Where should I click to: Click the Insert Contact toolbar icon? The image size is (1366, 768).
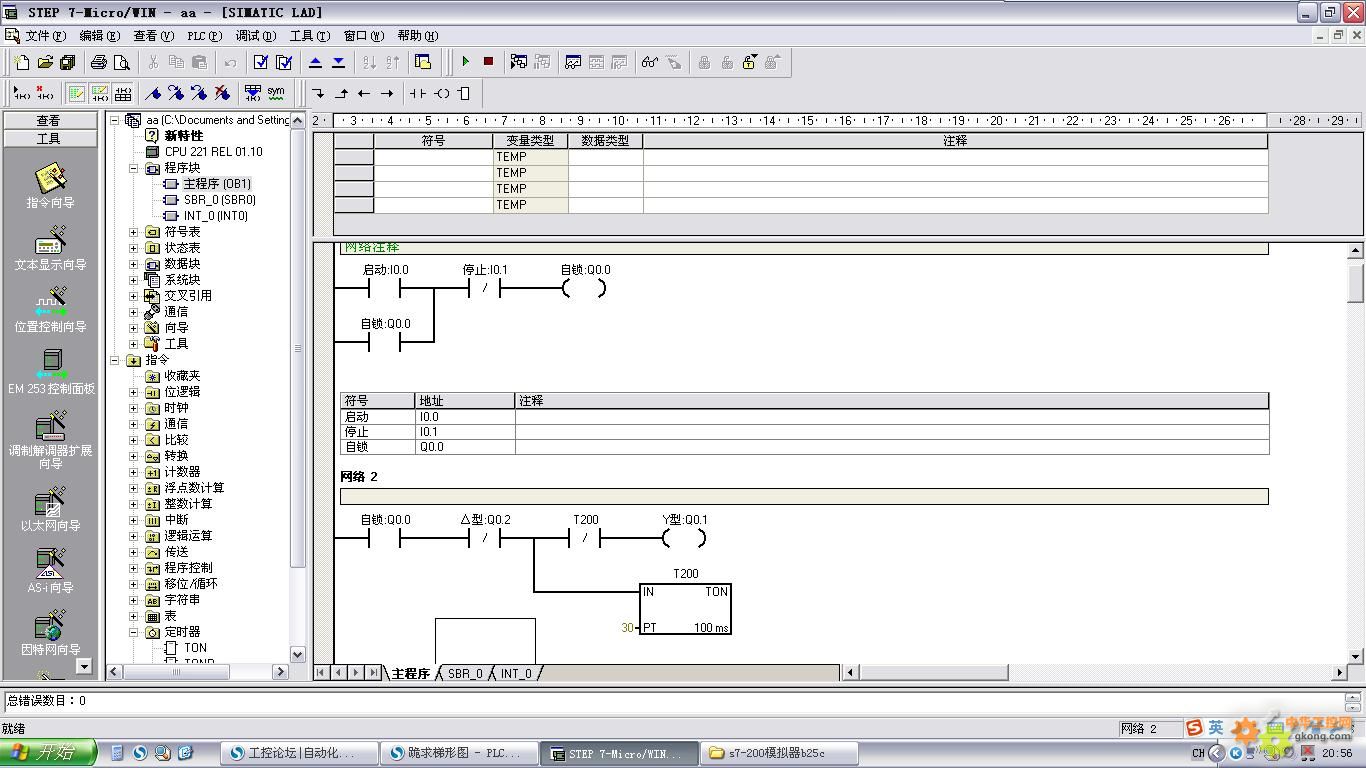417,93
